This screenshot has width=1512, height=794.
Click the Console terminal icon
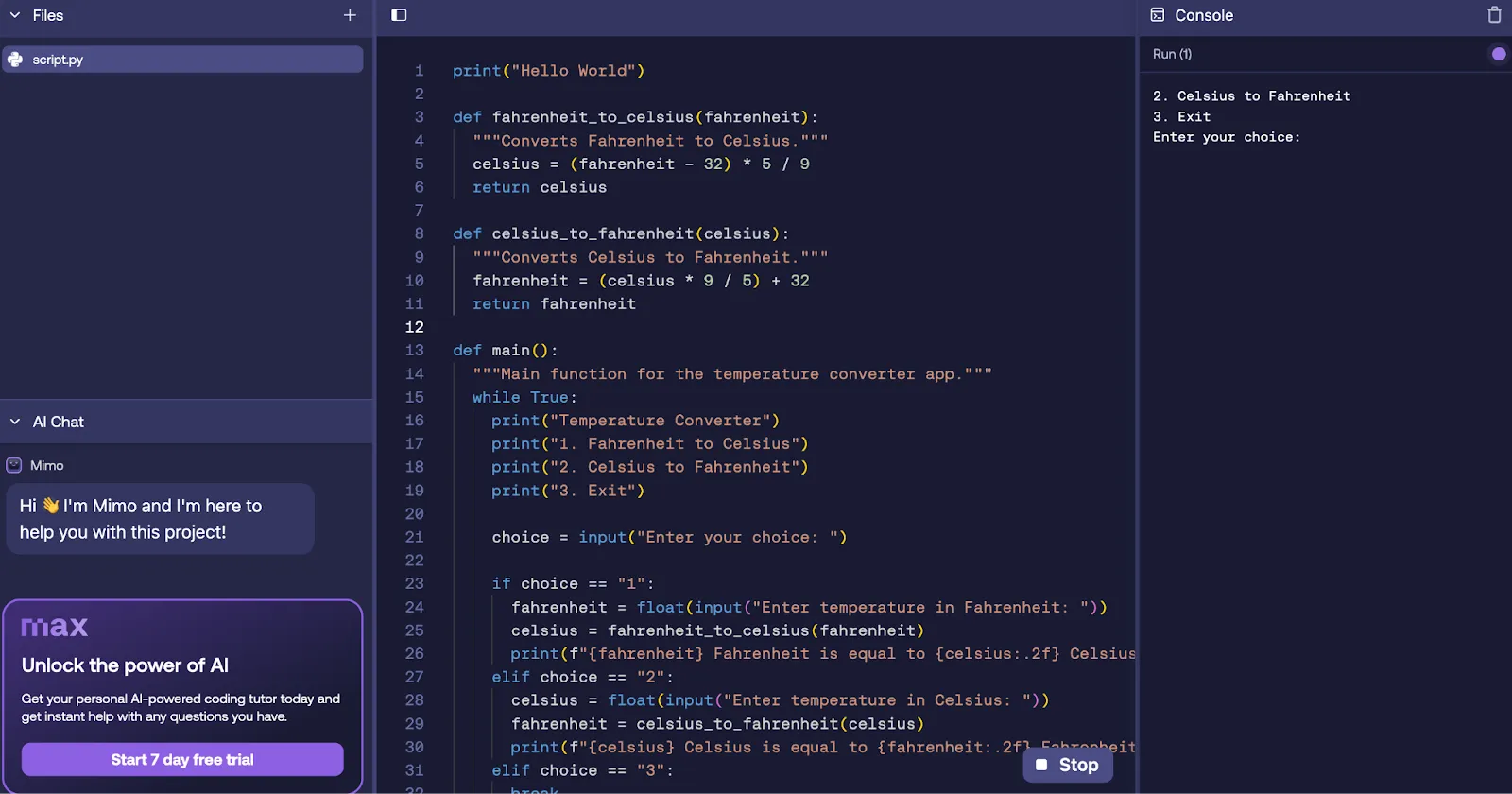tap(1158, 15)
